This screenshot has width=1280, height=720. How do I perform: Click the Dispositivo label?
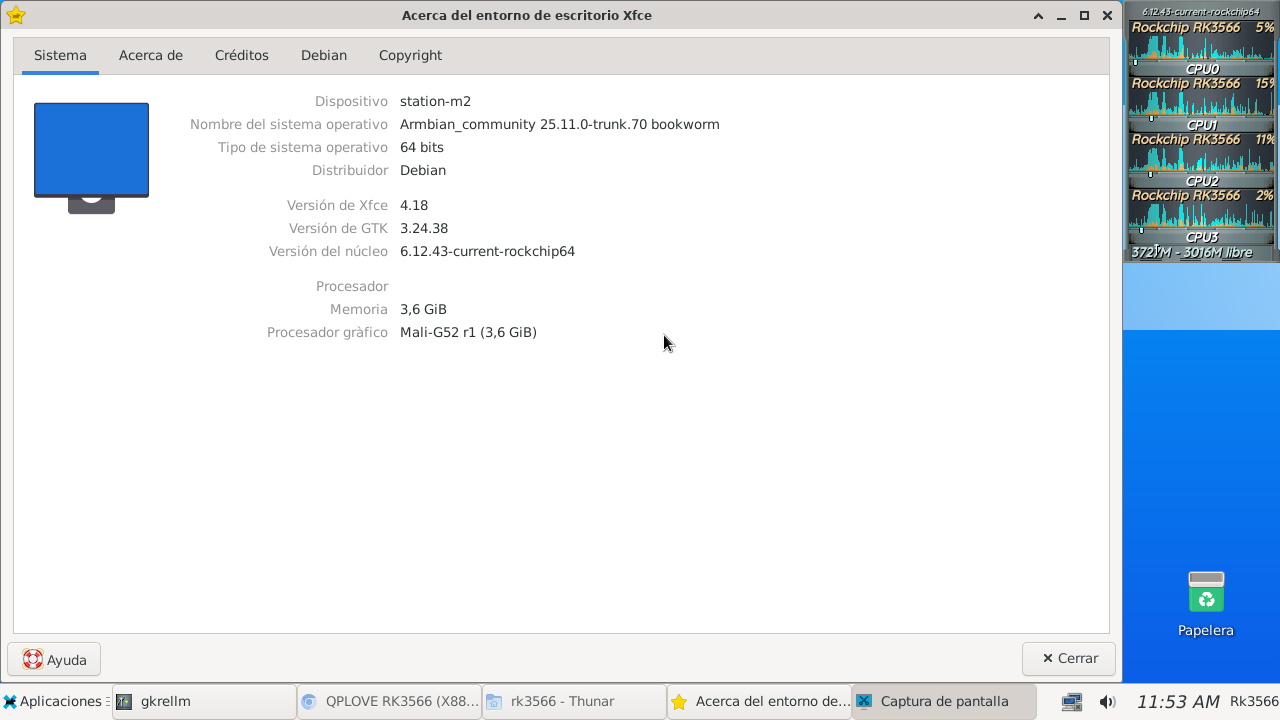(x=351, y=101)
